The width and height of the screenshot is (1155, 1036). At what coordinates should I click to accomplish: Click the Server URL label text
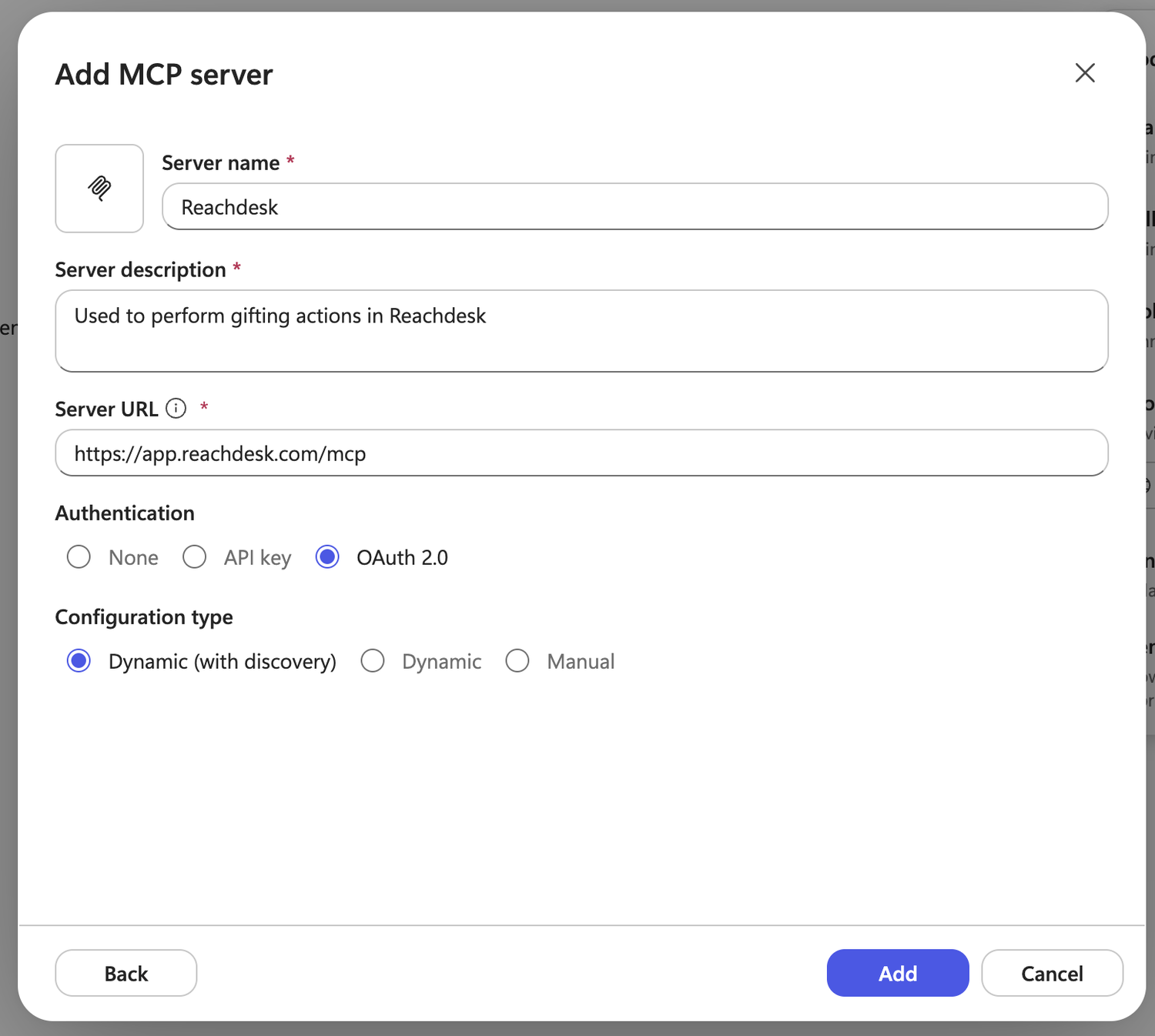coord(107,409)
